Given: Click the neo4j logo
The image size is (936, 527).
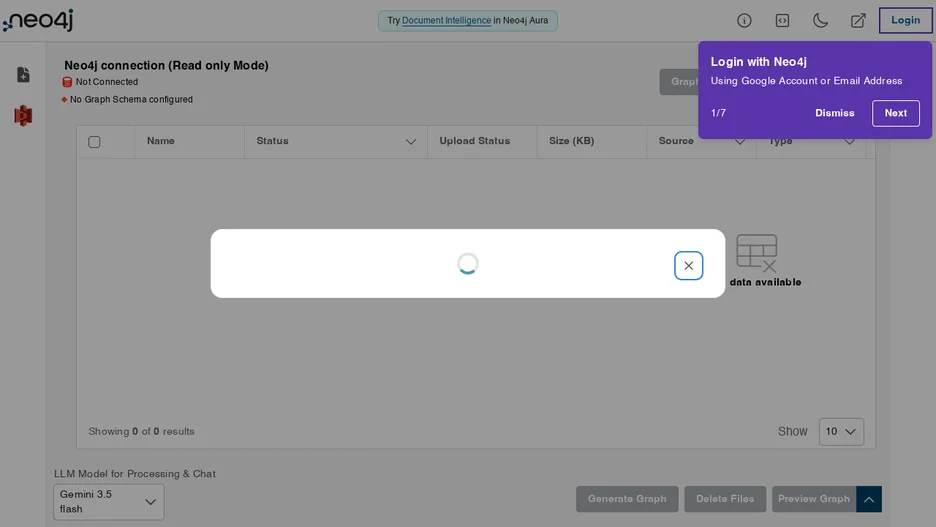Looking at the screenshot, I should point(38,20).
